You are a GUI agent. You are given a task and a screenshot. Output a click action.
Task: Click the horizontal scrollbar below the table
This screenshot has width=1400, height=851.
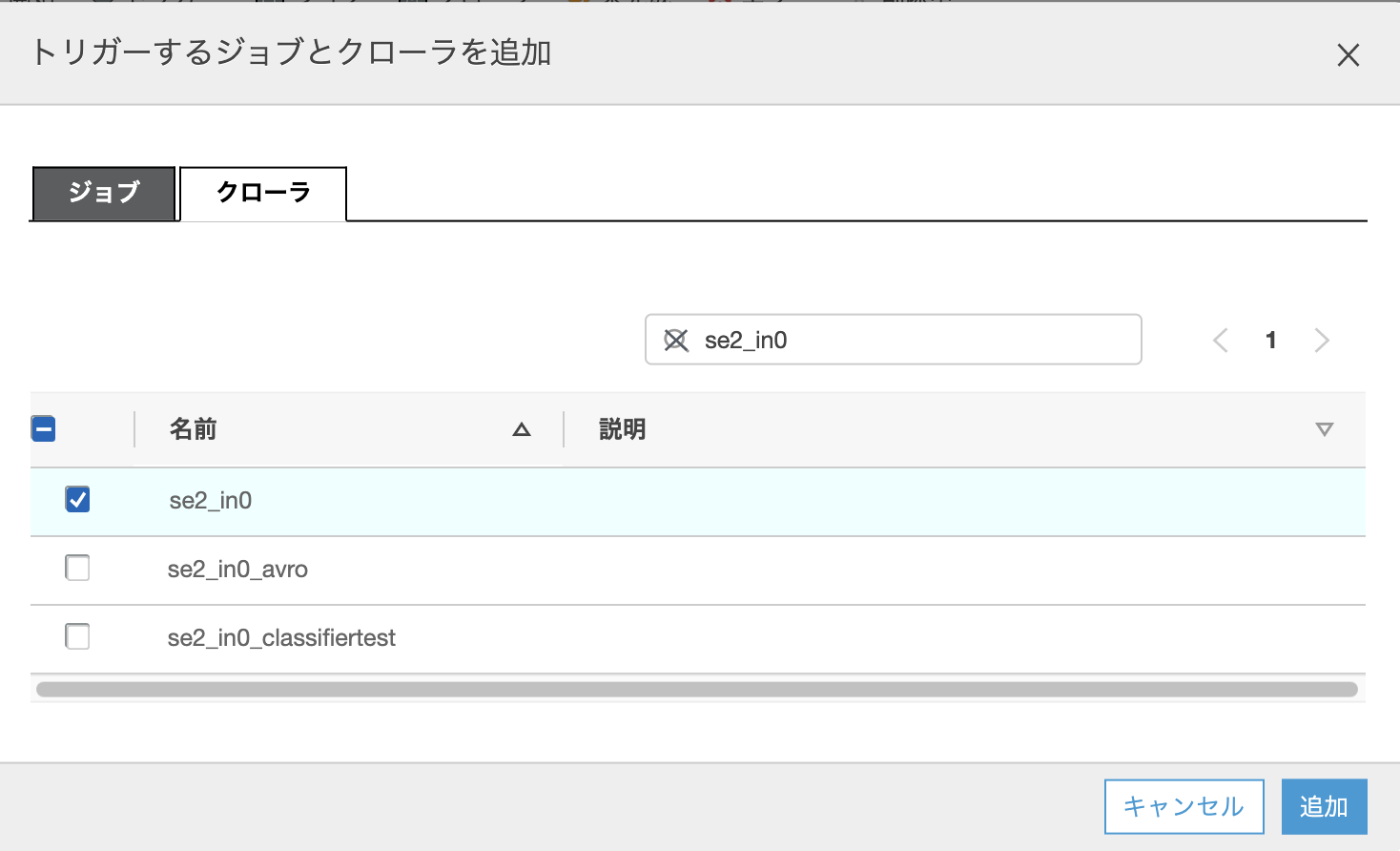(699, 688)
